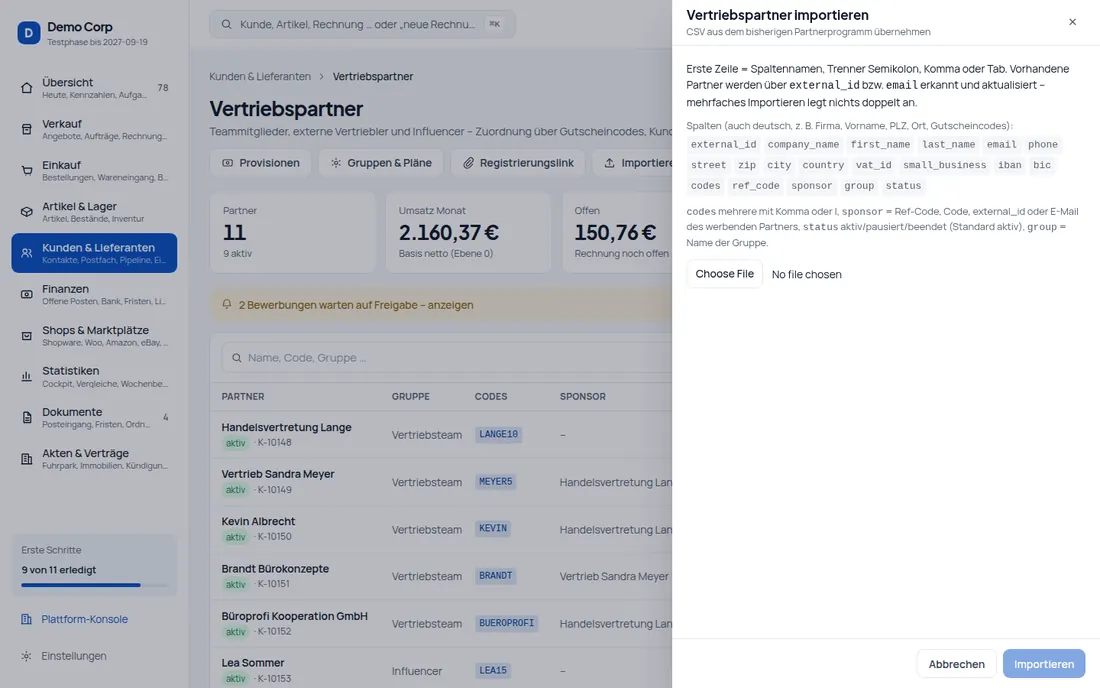Click the Demo Corp logo avatar
1100x688 pixels.
click(29, 33)
